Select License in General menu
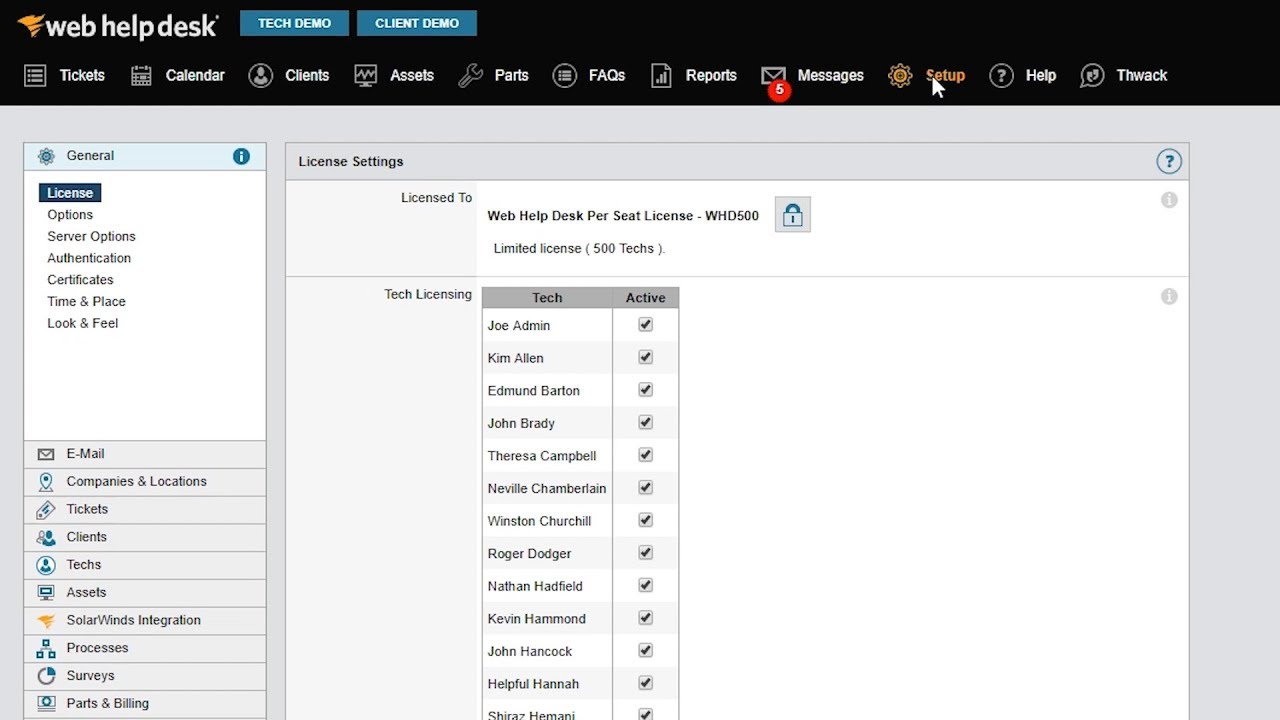This screenshot has height=720, width=1280. 70,193
